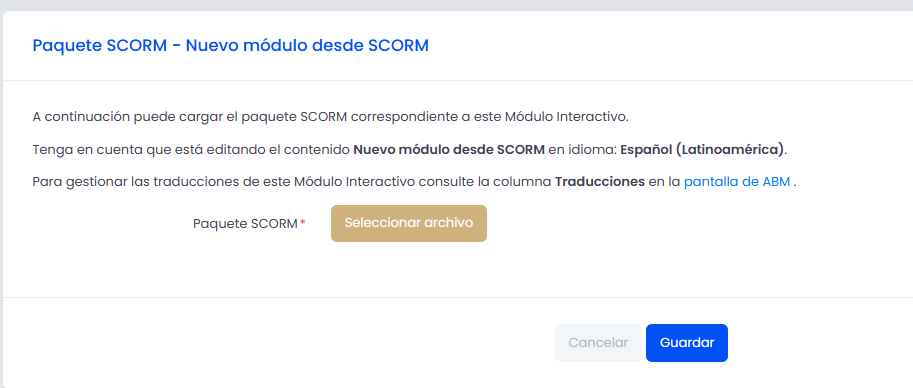The width and height of the screenshot is (913, 388).
Task: Save with the Guardar button
Action: click(x=686, y=343)
